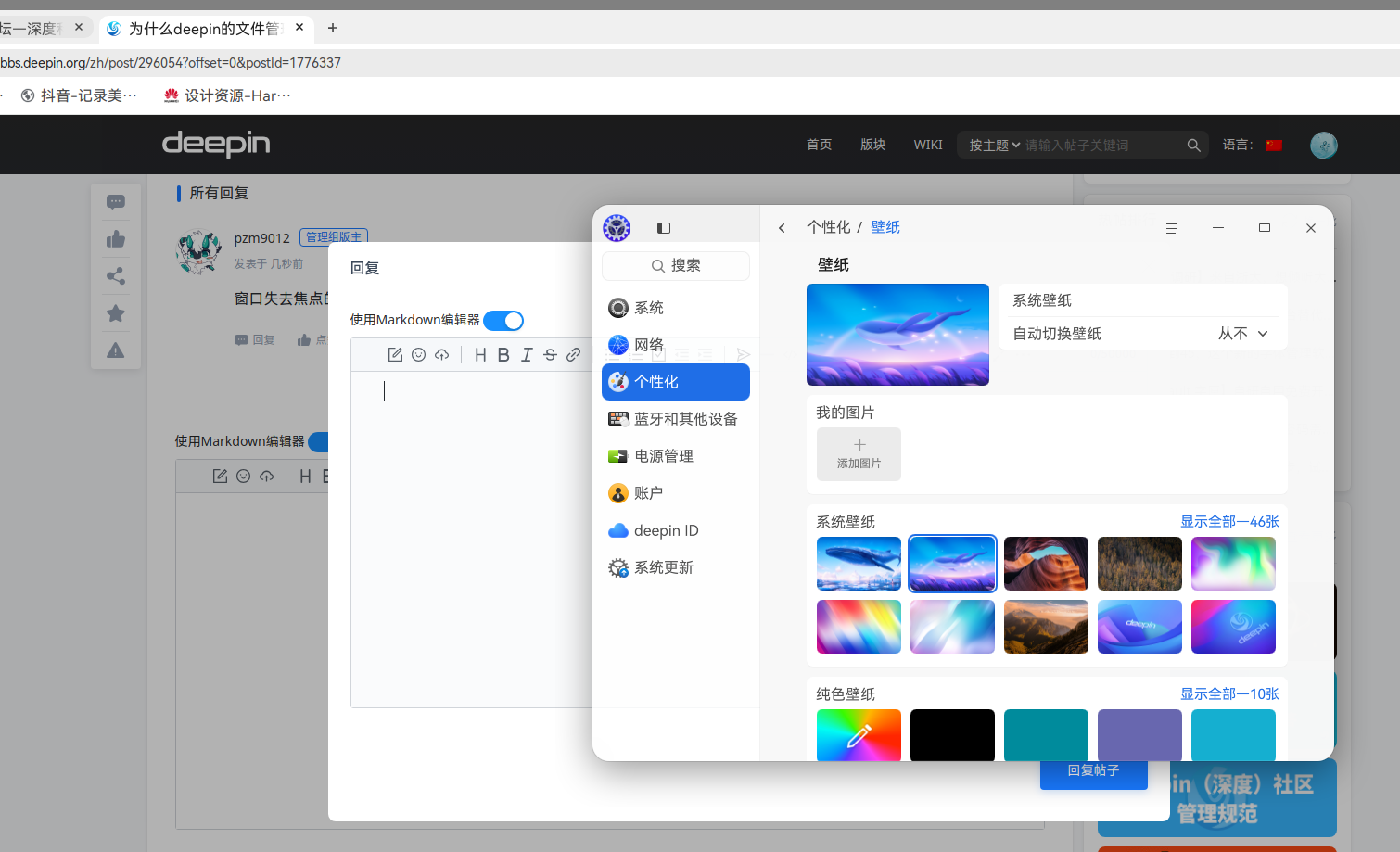Toggle the lower 使用Markdown编辑器 switch
The width and height of the screenshot is (1400, 852).
click(320, 441)
